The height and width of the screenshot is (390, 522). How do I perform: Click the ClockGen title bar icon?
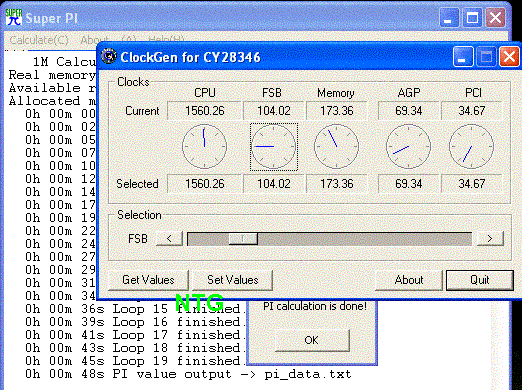109,56
